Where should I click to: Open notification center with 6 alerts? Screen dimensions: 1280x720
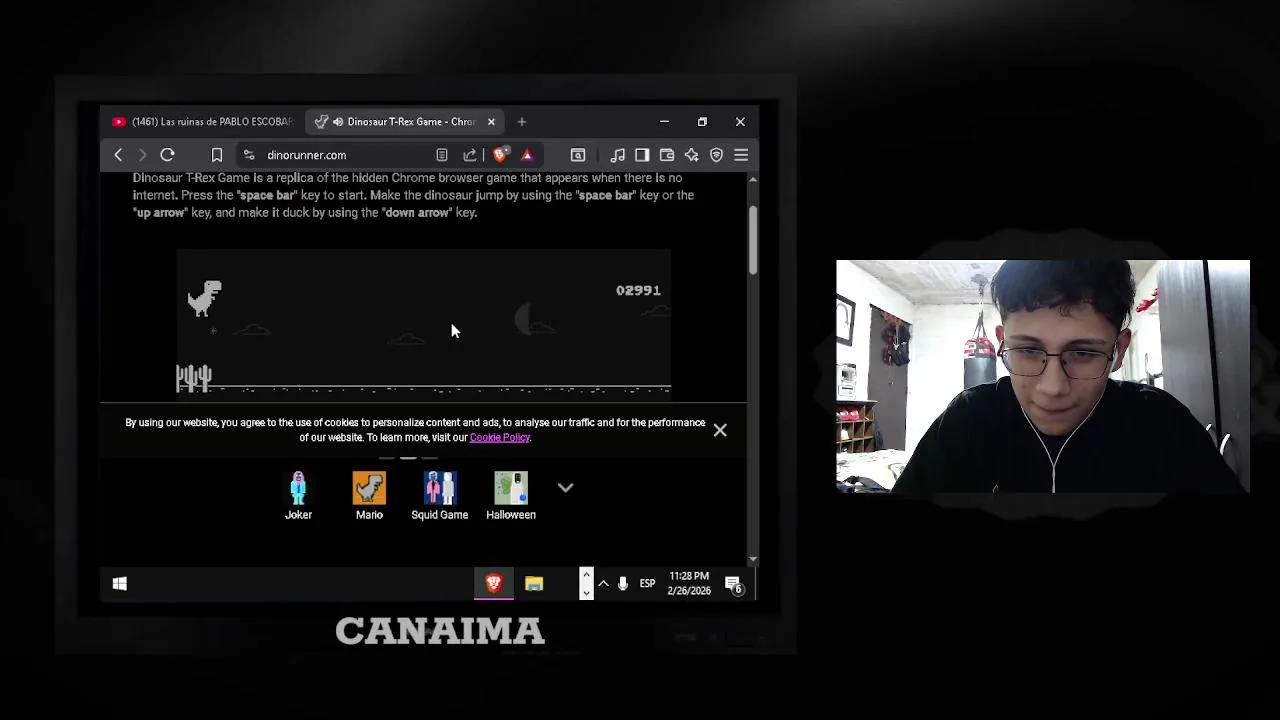point(733,585)
